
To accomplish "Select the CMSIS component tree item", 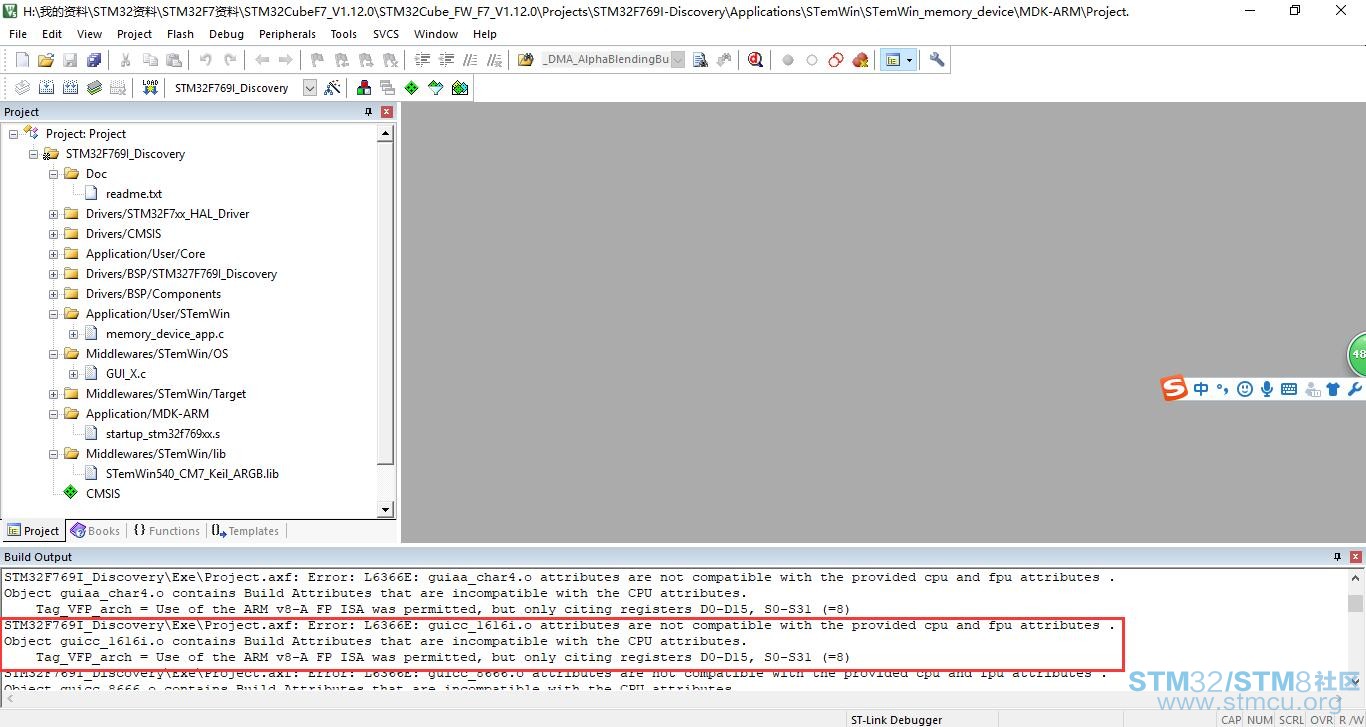I will 103,494.
